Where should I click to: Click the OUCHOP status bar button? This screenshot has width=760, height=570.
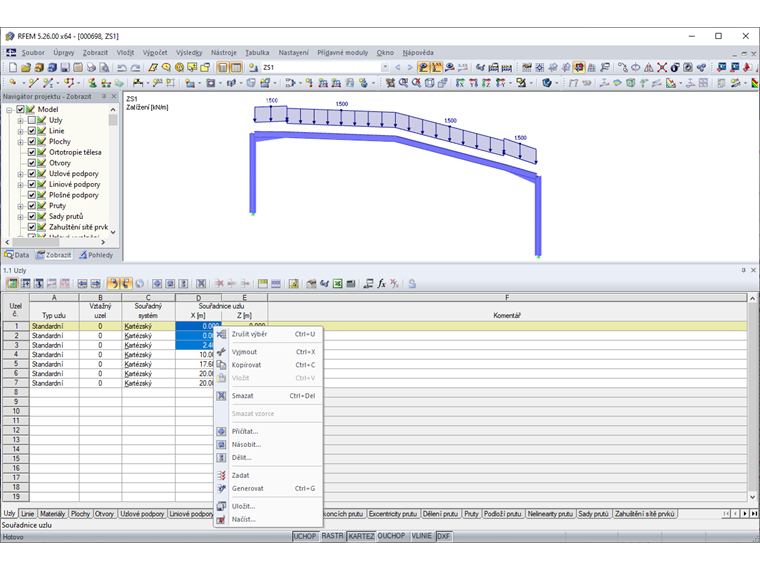pos(391,536)
